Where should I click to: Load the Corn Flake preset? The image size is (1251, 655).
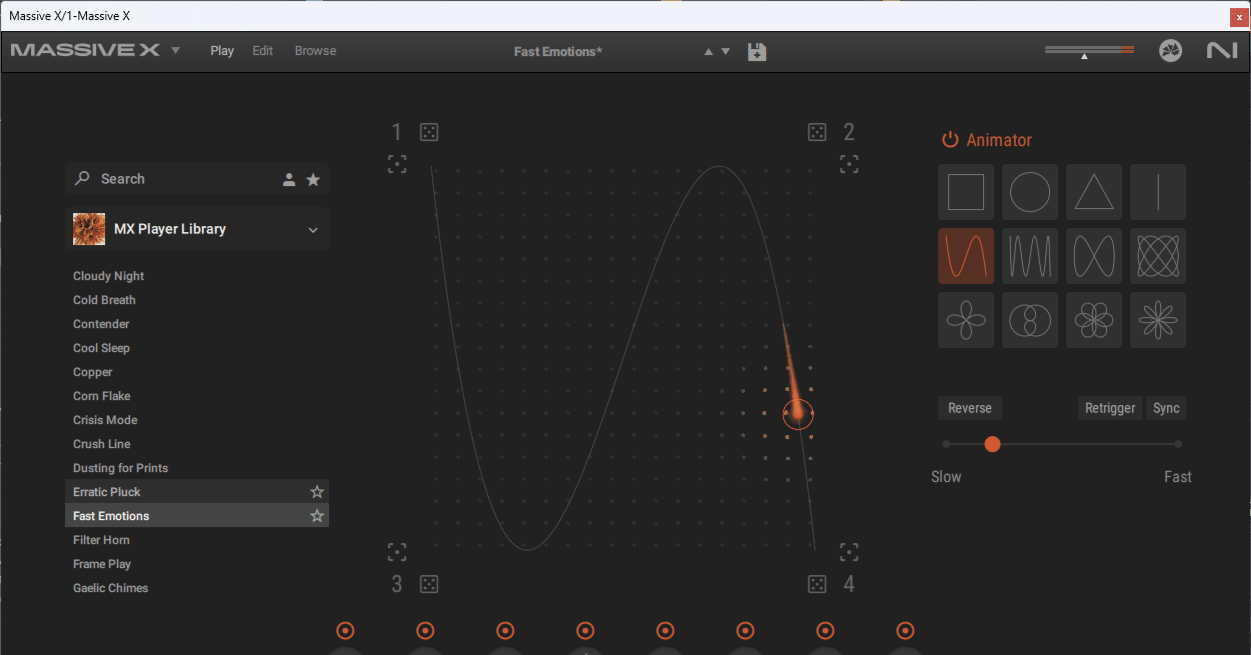point(197,396)
